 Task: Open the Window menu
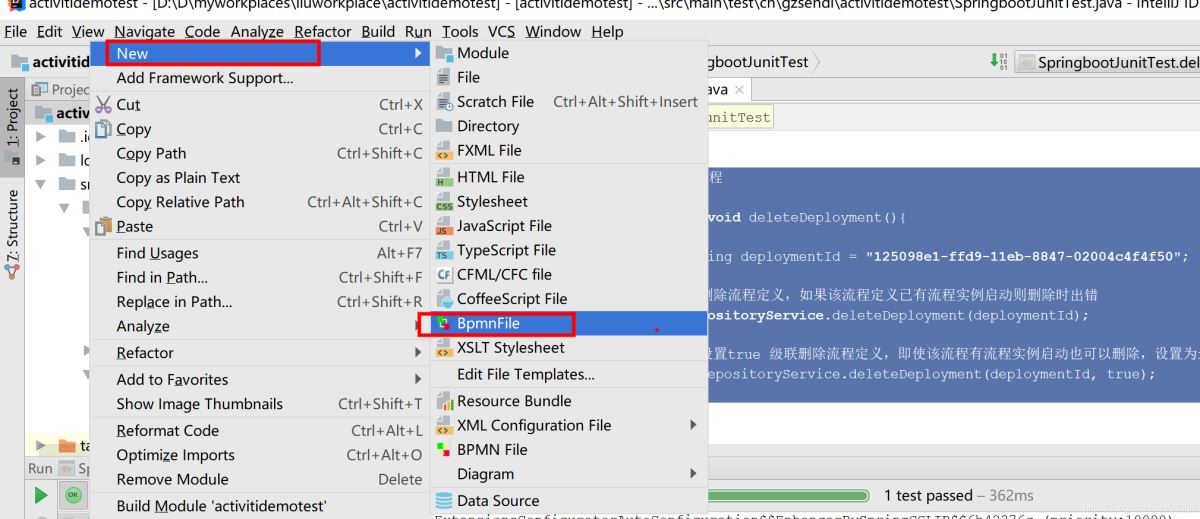(x=553, y=32)
